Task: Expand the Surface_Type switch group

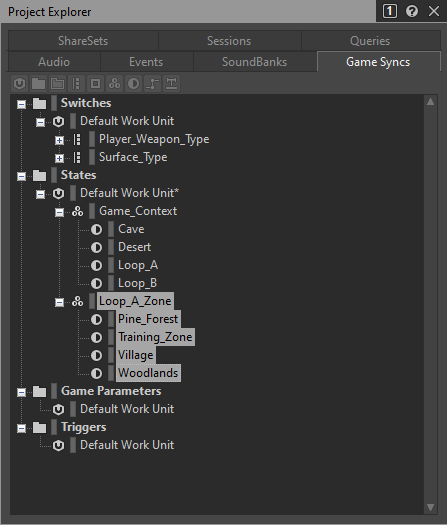Action: click(59, 158)
